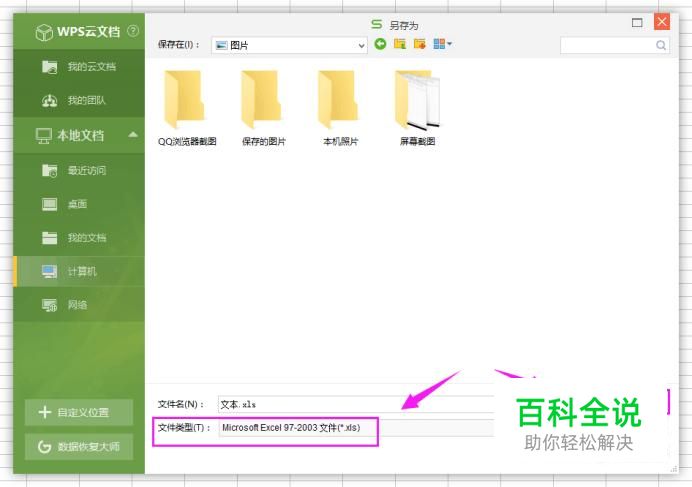The image size is (692, 487).
Task: Maximize the 另存为 dialog
Action: point(637,23)
